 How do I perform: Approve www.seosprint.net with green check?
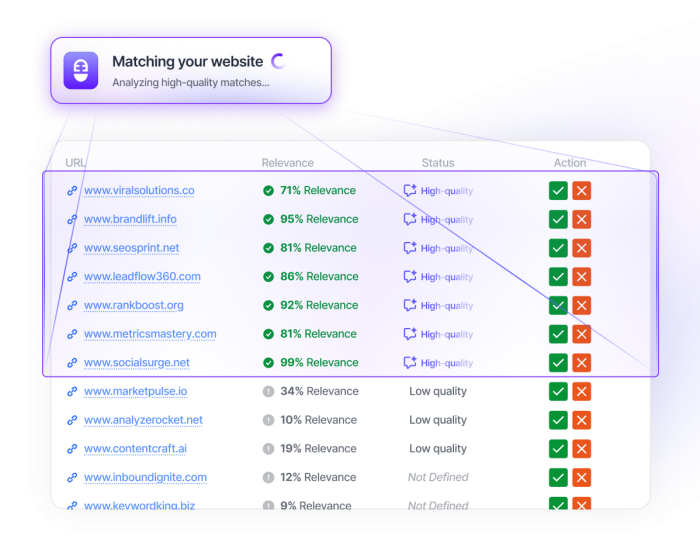pos(558,248)
